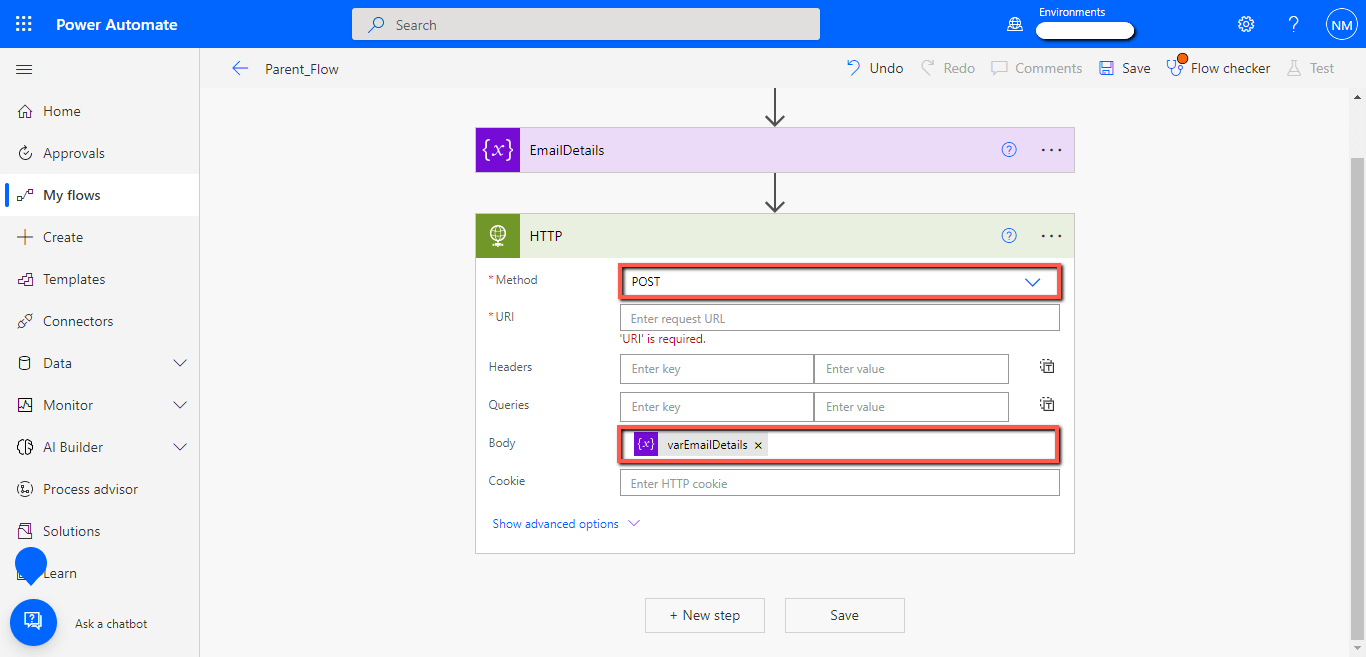1366x657 pixels.
Task: Collapse the left navigation hamburger menu
Action: (x=24, y=69)
